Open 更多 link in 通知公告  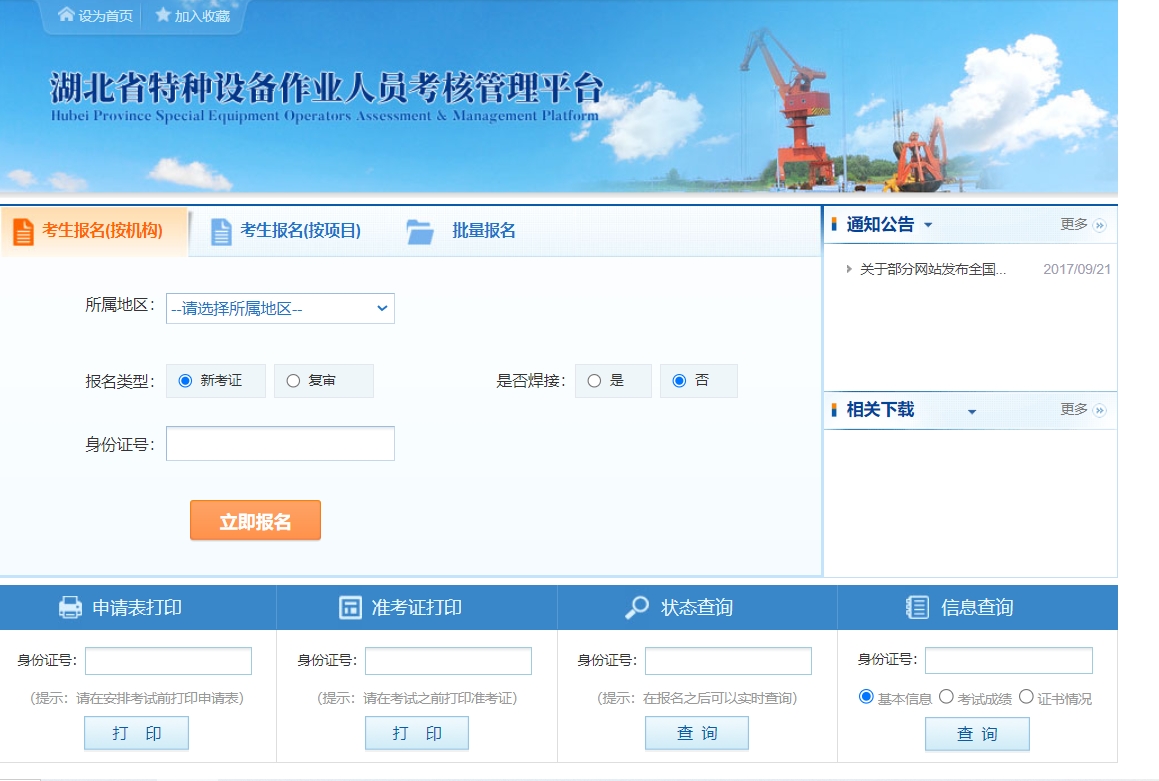(1073, 224)
